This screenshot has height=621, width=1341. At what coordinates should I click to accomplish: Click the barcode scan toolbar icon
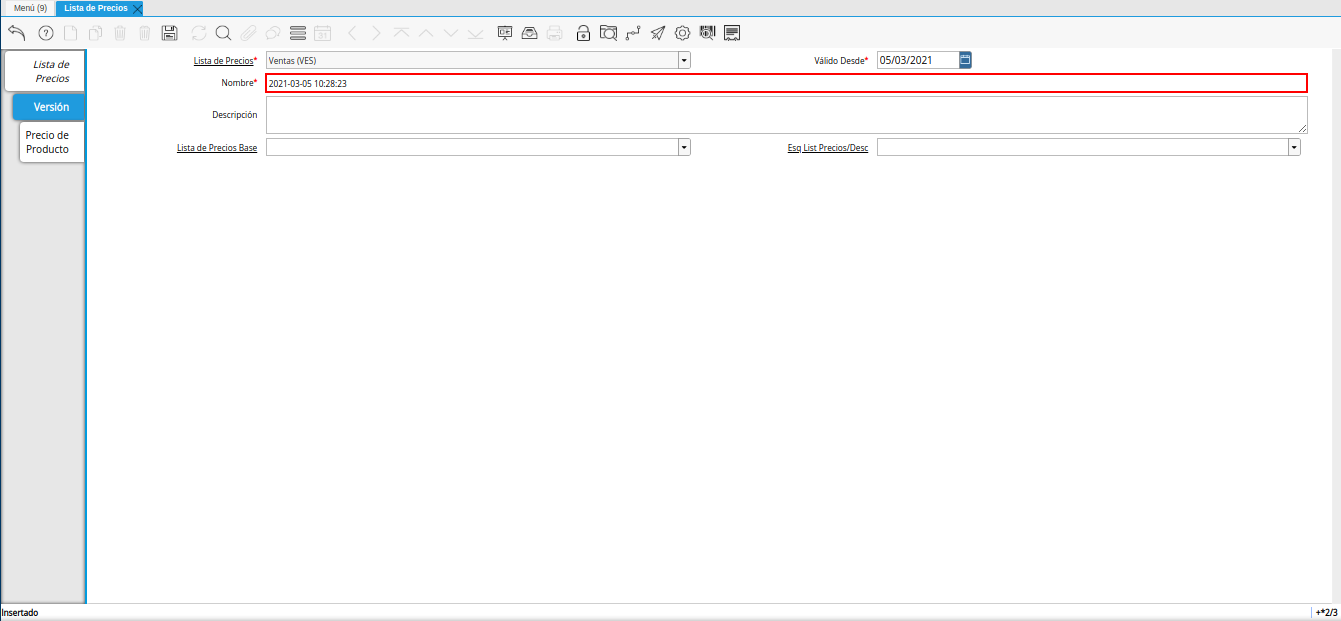tap(708, 33)
